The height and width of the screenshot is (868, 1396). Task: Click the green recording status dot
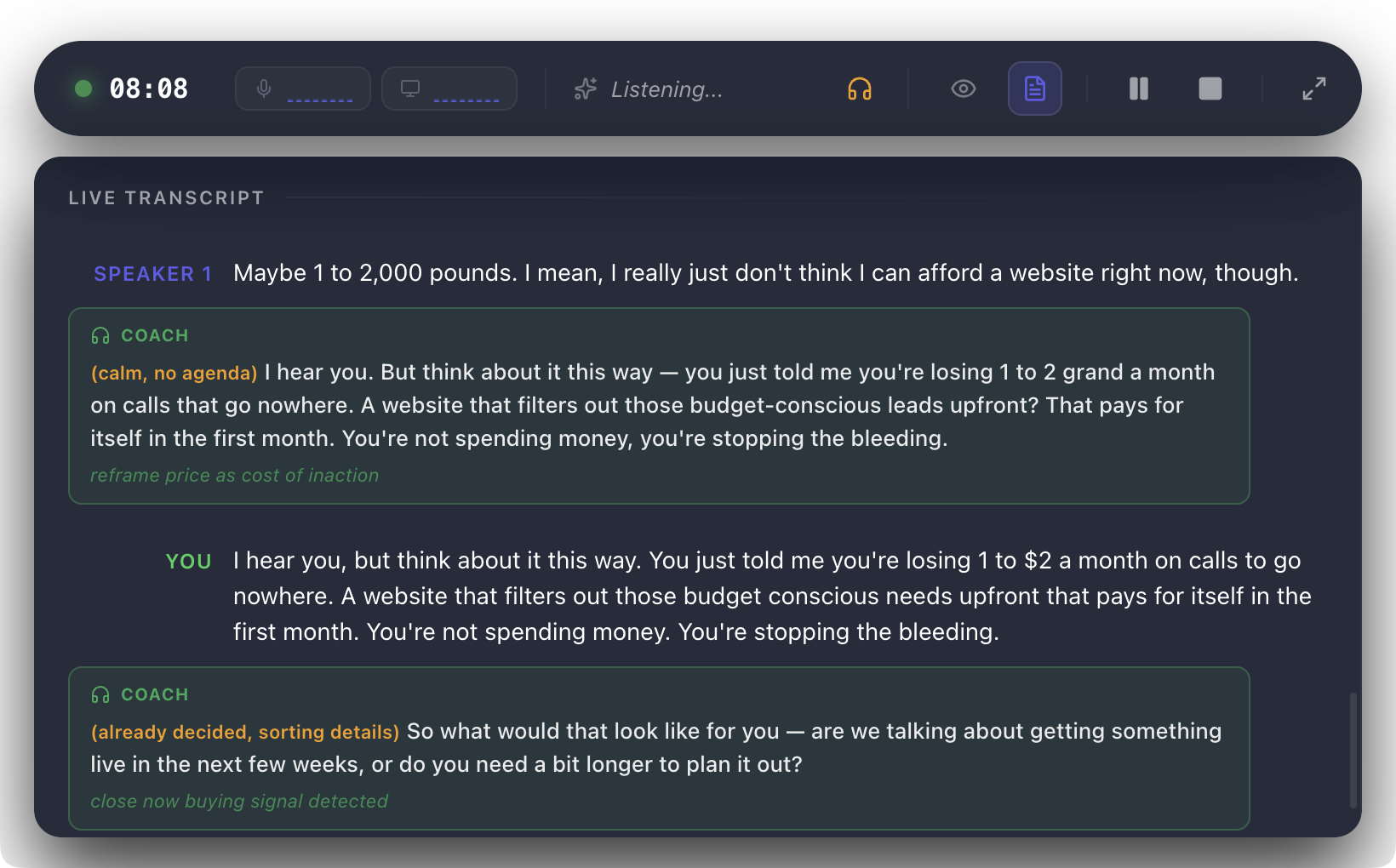(x=83, y=89)
